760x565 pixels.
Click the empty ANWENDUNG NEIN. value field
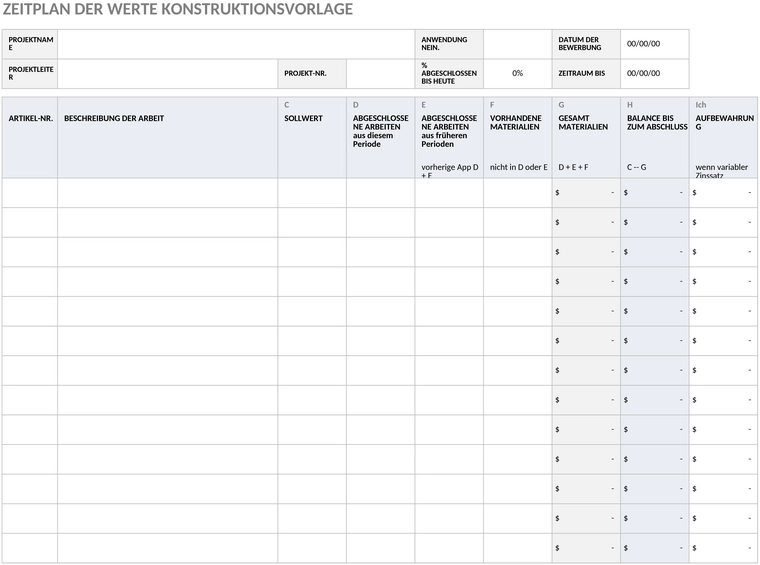tap(518, 44)
